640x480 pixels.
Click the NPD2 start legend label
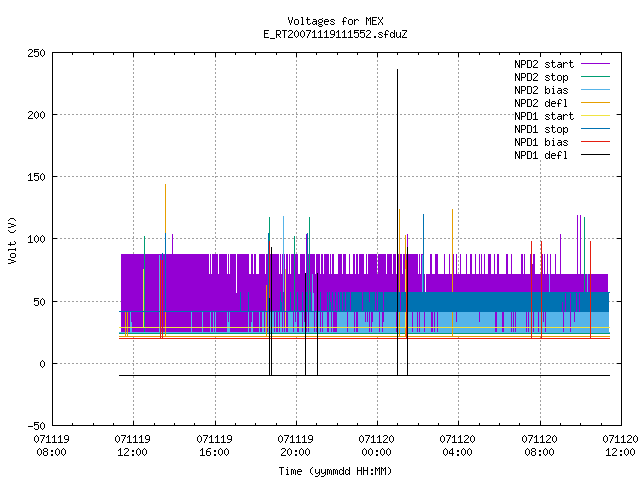coord(544,64)
